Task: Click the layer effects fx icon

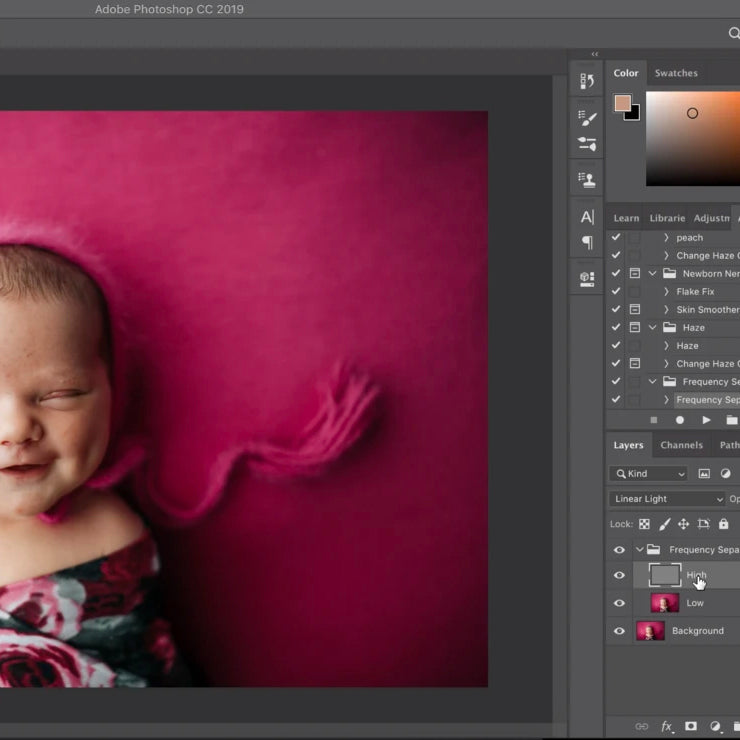Action: [667, 727]
